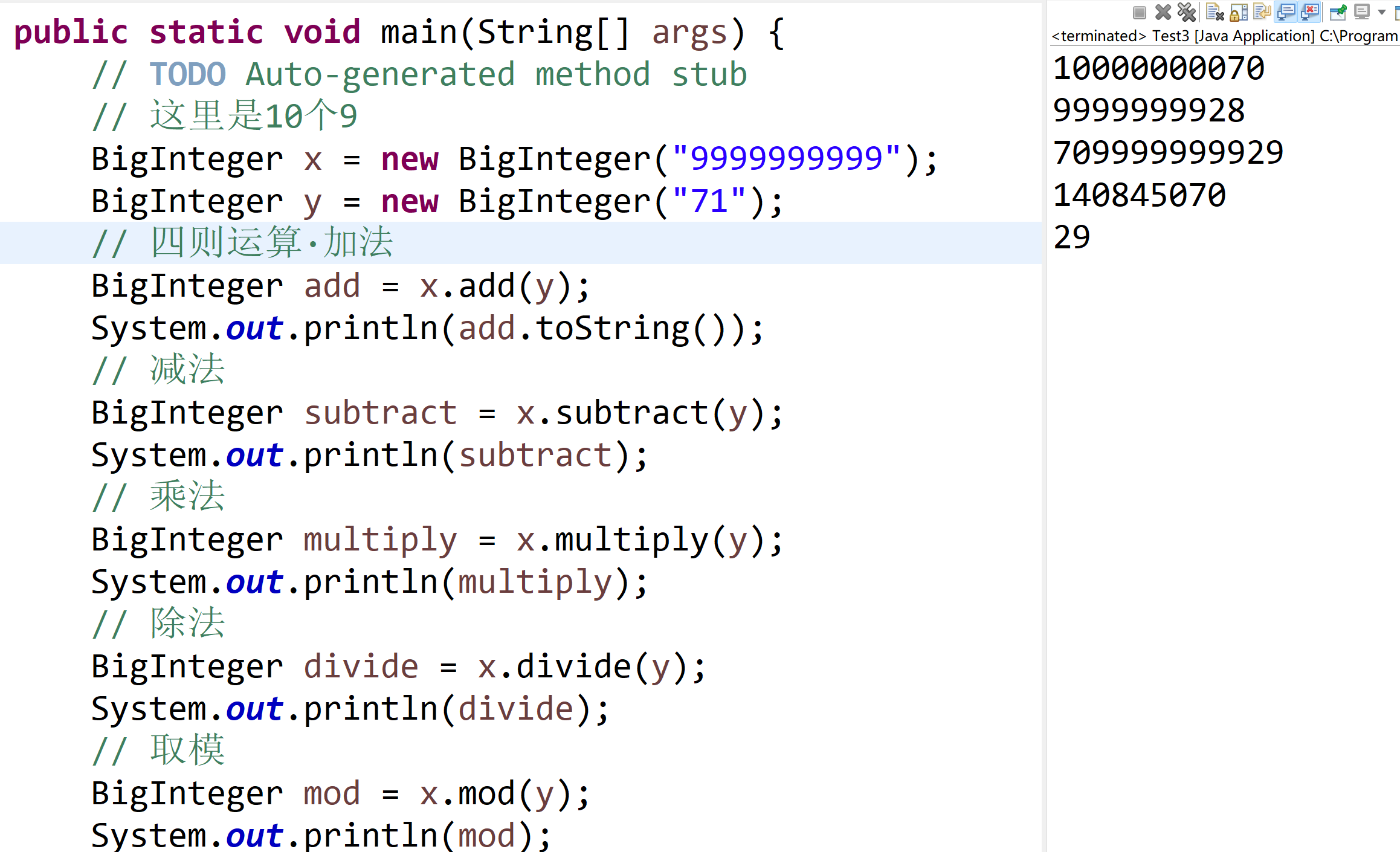
Task: Disable show console when standard out changes
Action: [x=1286, y=11]
